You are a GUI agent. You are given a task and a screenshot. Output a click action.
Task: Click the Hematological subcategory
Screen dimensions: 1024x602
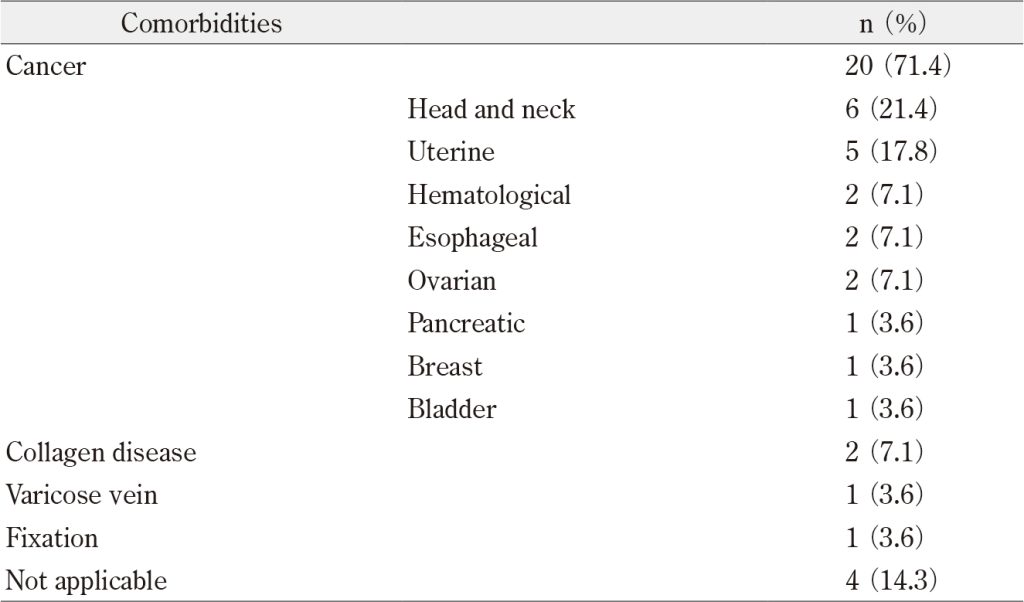pyautogui.click(x=489, y=195)
